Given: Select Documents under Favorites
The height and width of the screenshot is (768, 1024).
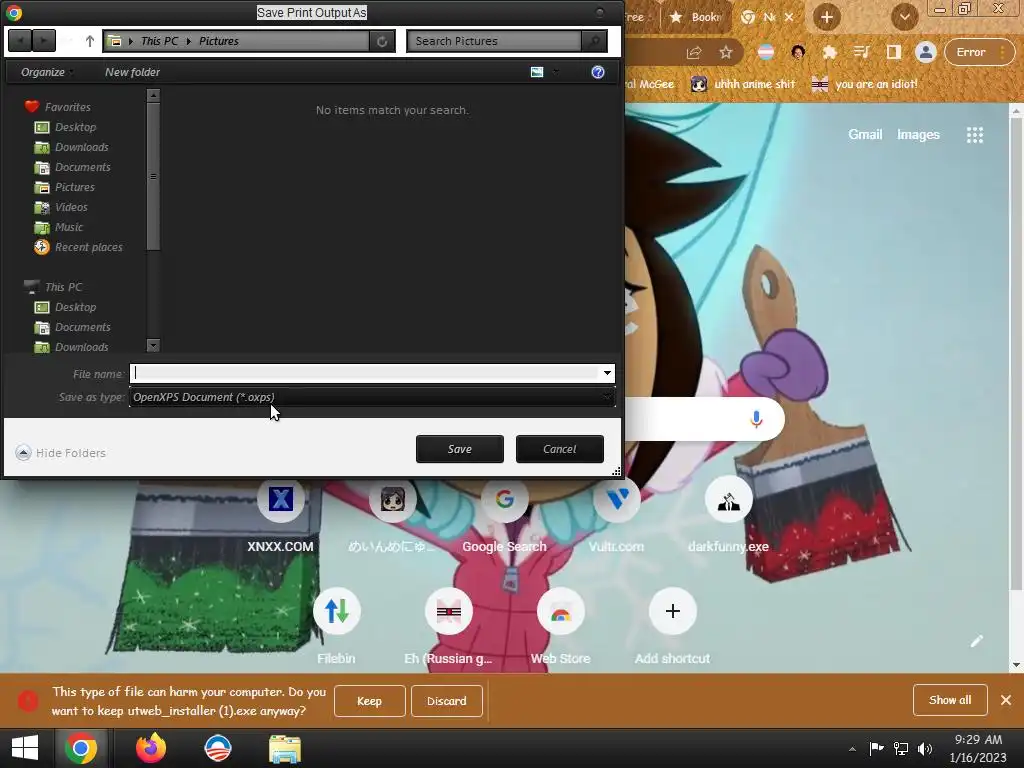Looking at the screenshot, I should click(x=72, y=167).
